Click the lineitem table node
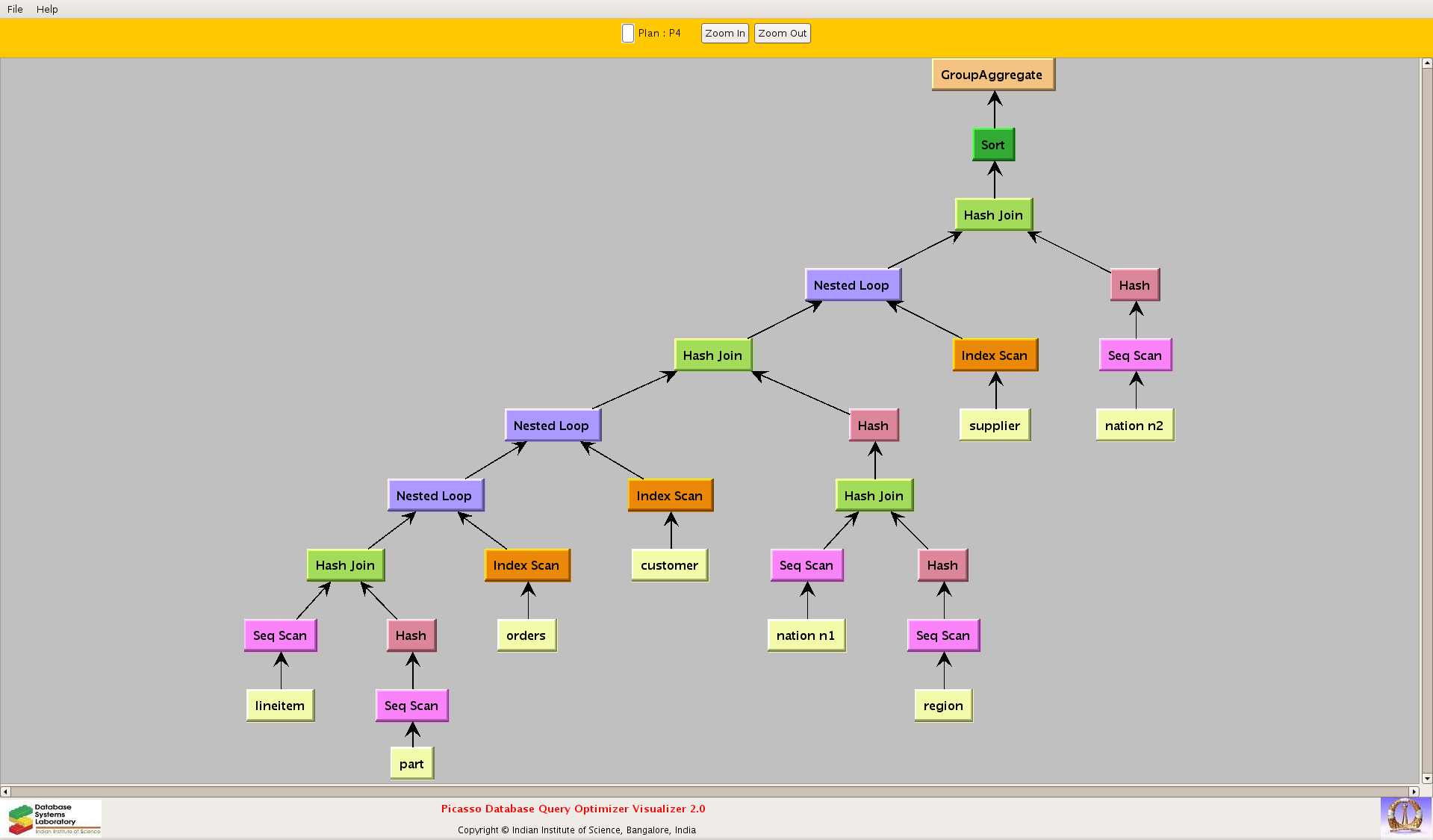 [x=280, y=706]
